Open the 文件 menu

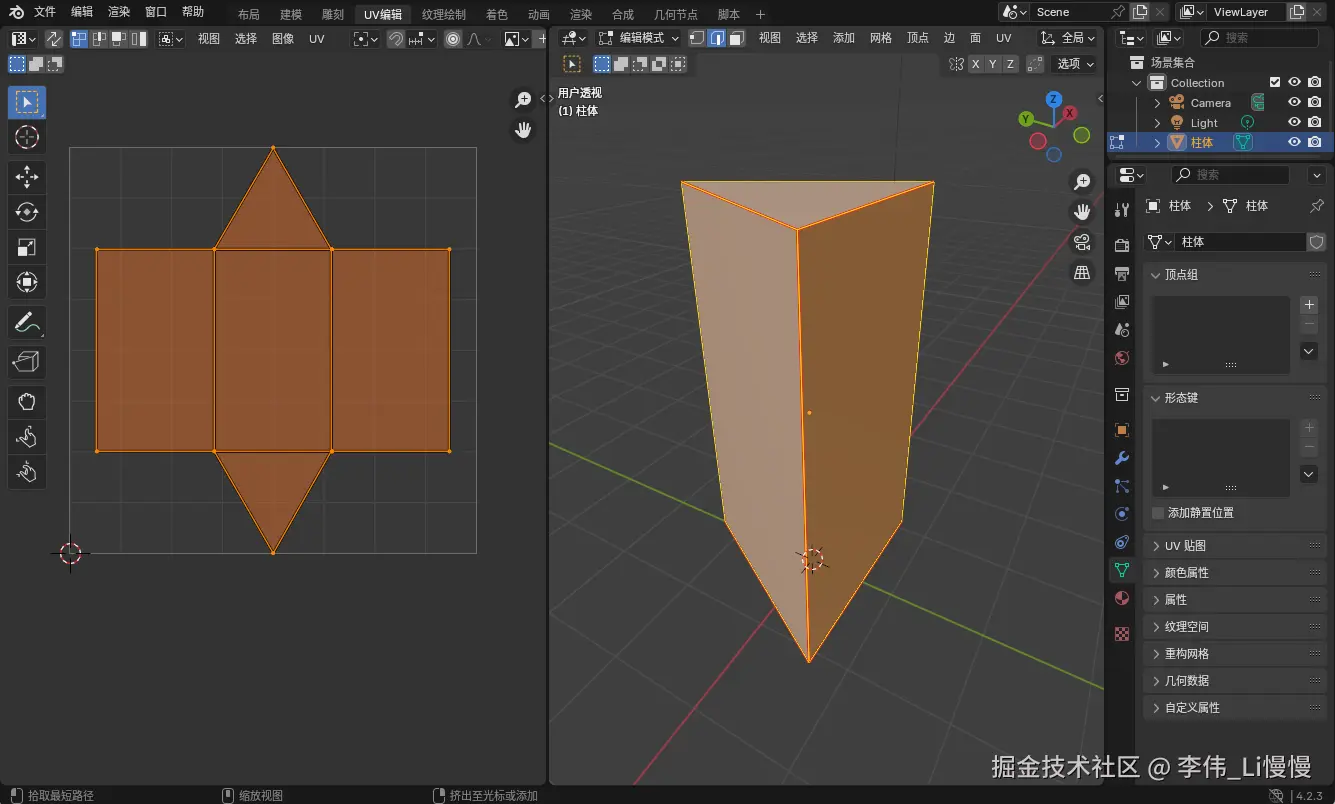45,12
